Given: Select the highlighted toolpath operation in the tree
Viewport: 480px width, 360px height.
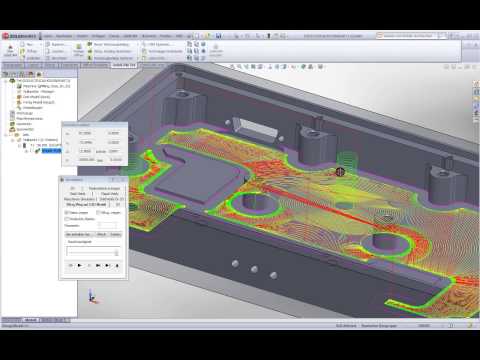Looking at the screenshot, I should click(52, 151).
